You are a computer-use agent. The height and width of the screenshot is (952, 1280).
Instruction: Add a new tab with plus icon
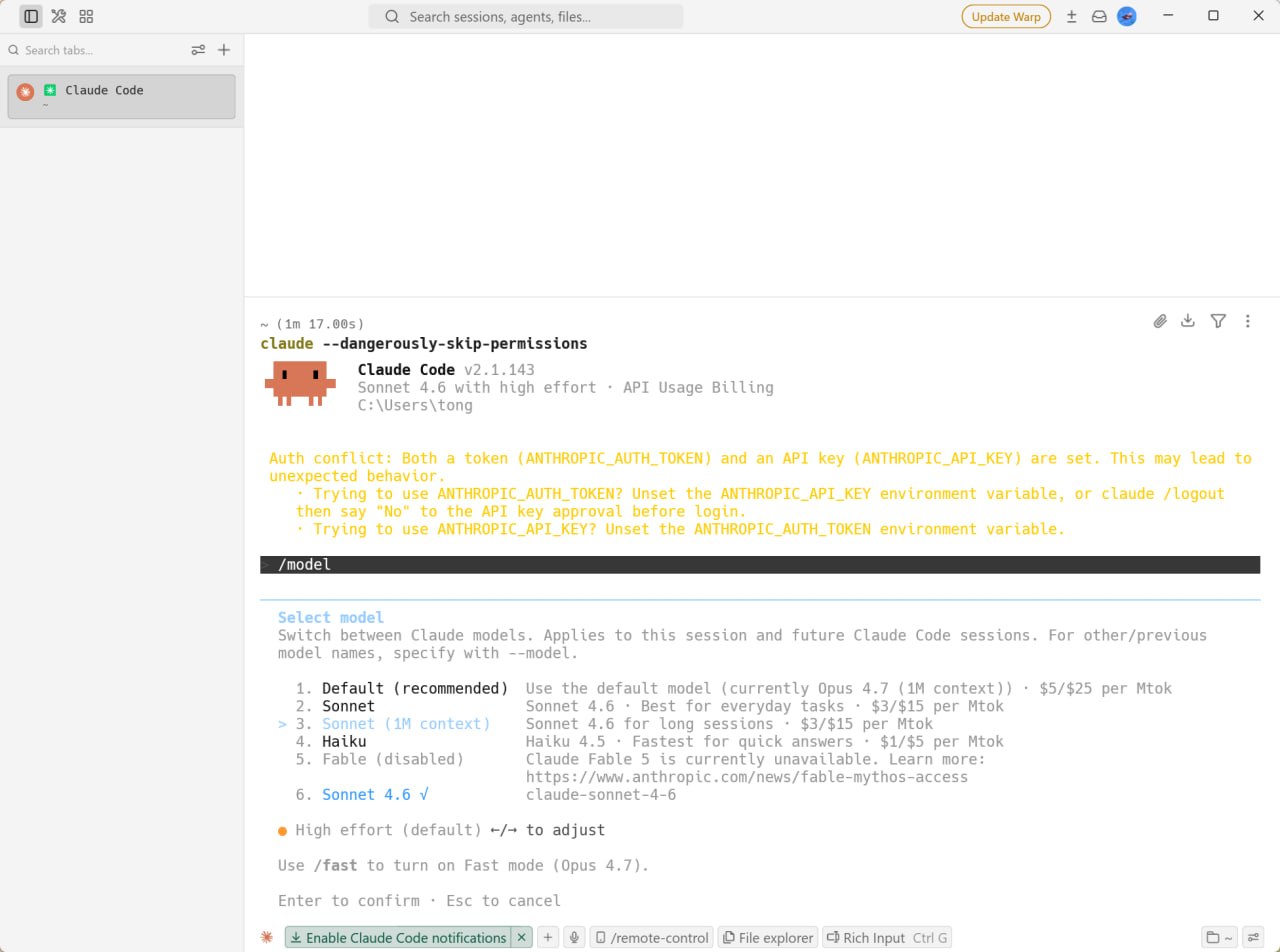(224, 50)
